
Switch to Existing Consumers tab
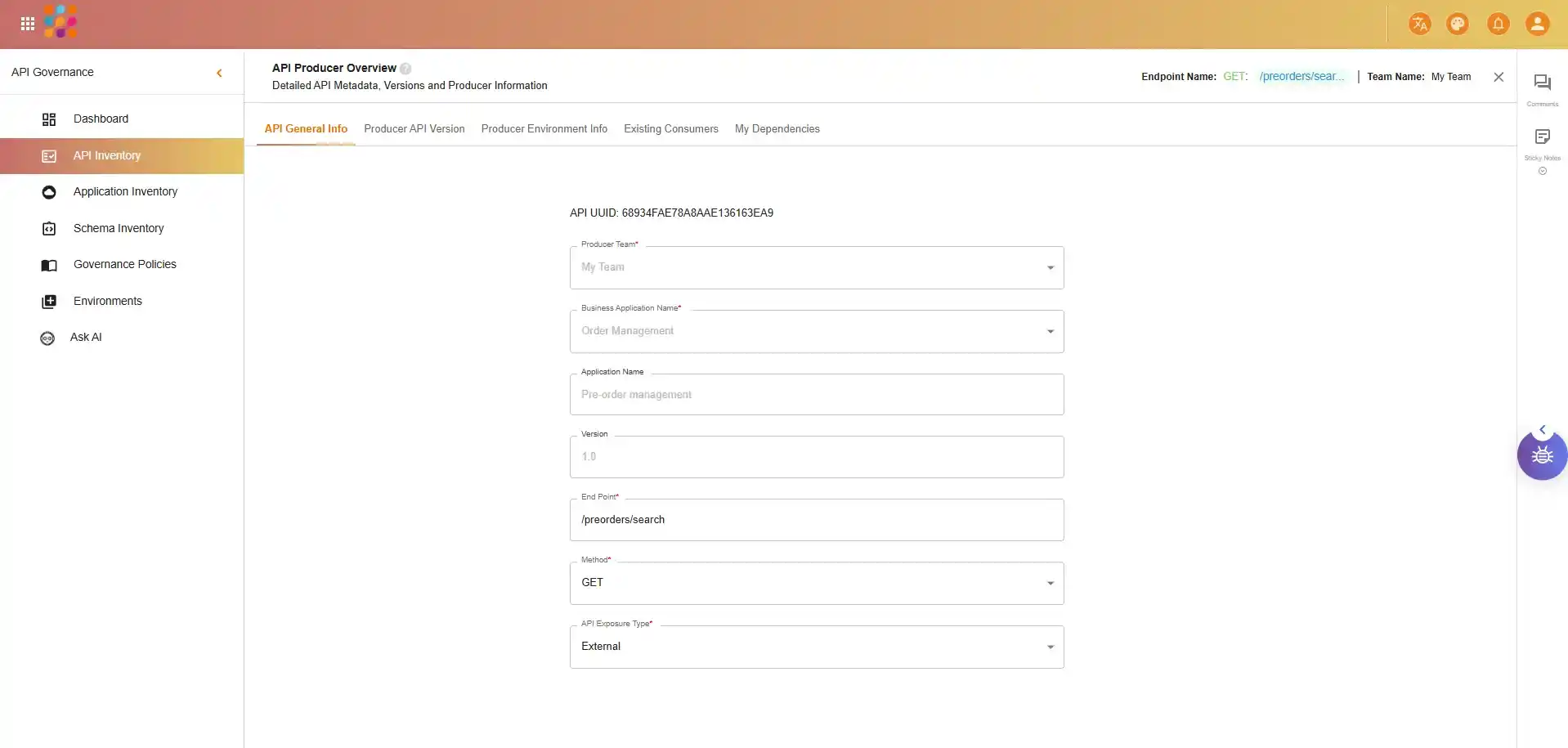[x=670, y=129]
